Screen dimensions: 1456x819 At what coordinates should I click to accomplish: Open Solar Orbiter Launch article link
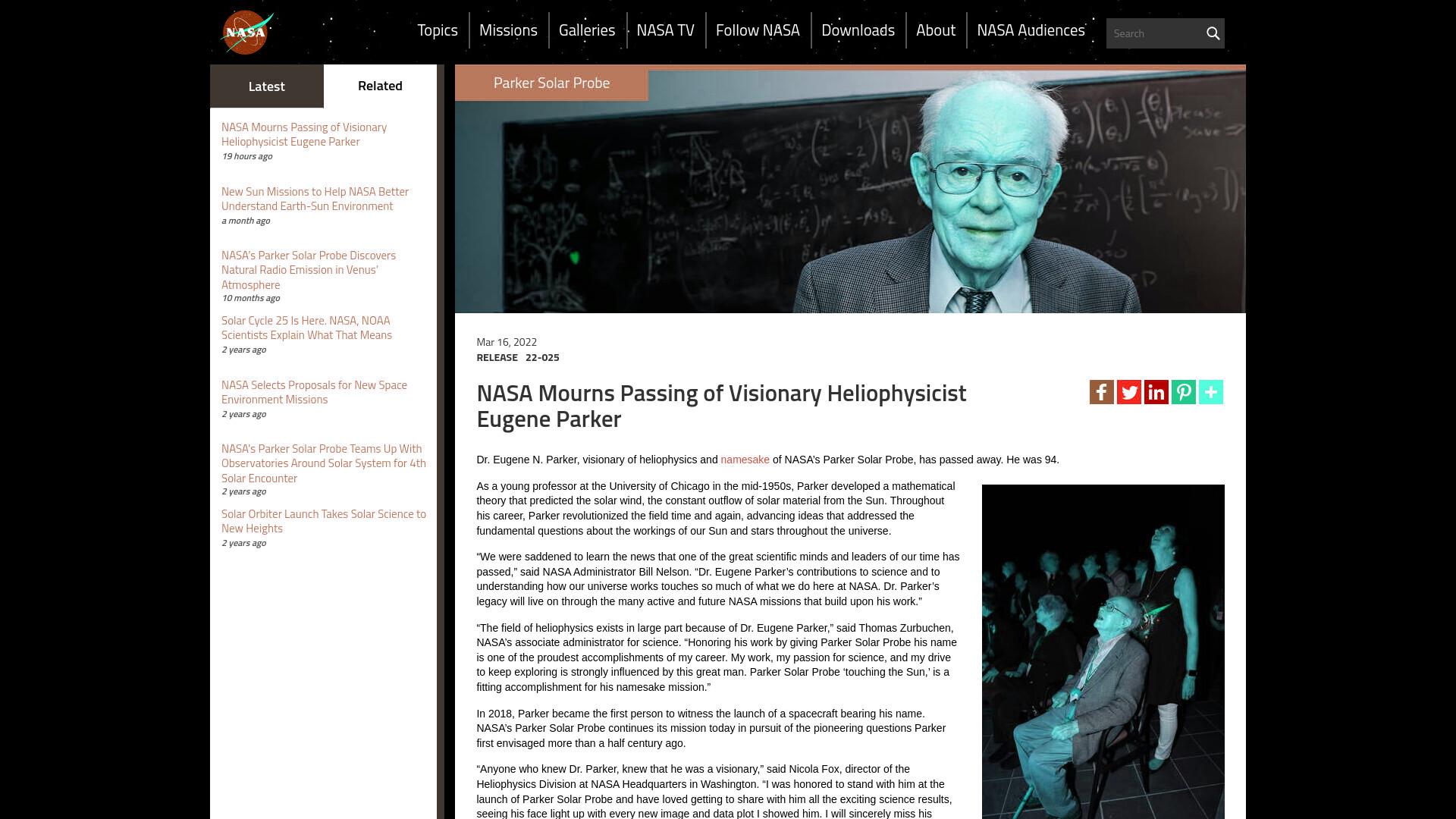click(324, 521)
